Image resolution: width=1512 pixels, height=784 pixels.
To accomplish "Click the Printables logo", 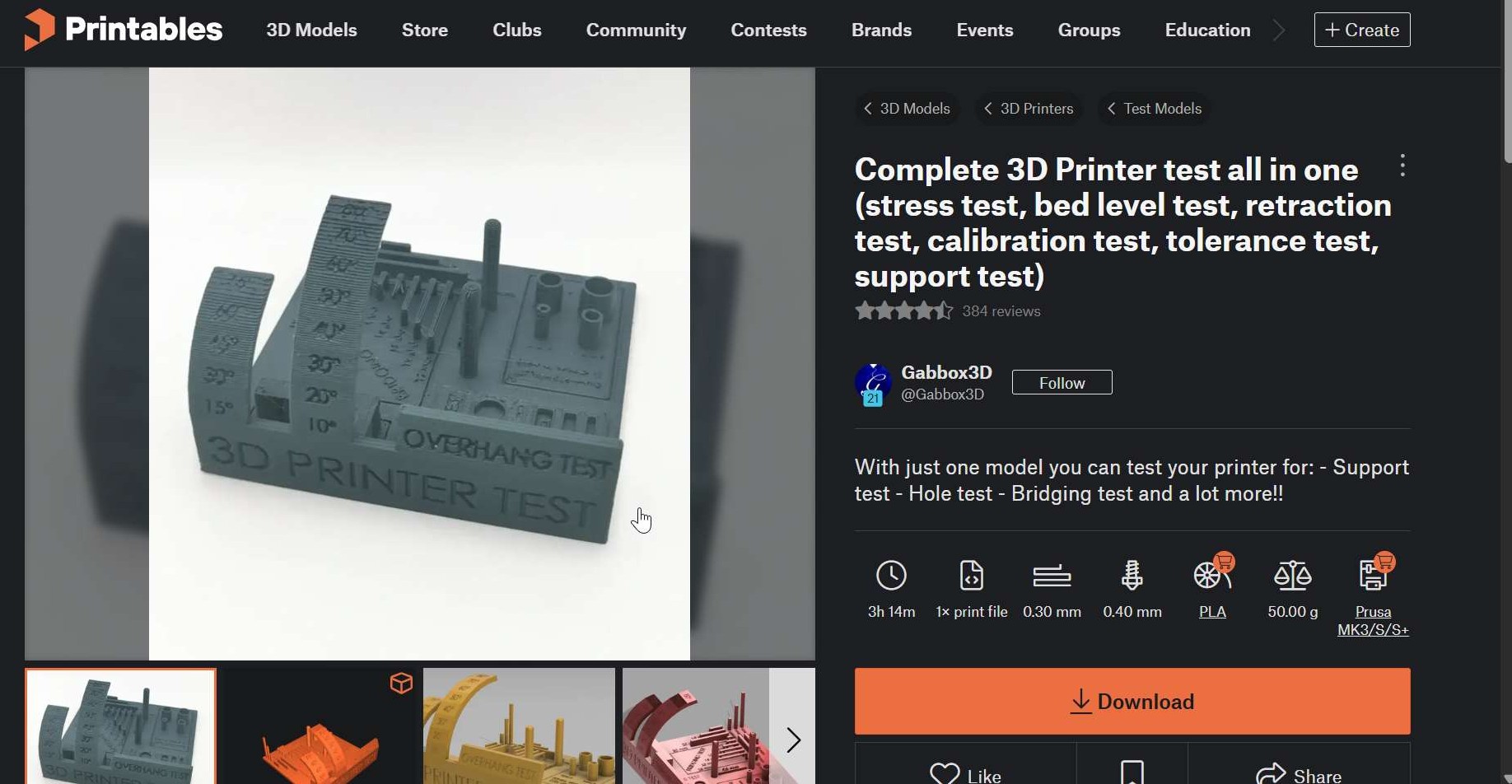I will [122, 30].
